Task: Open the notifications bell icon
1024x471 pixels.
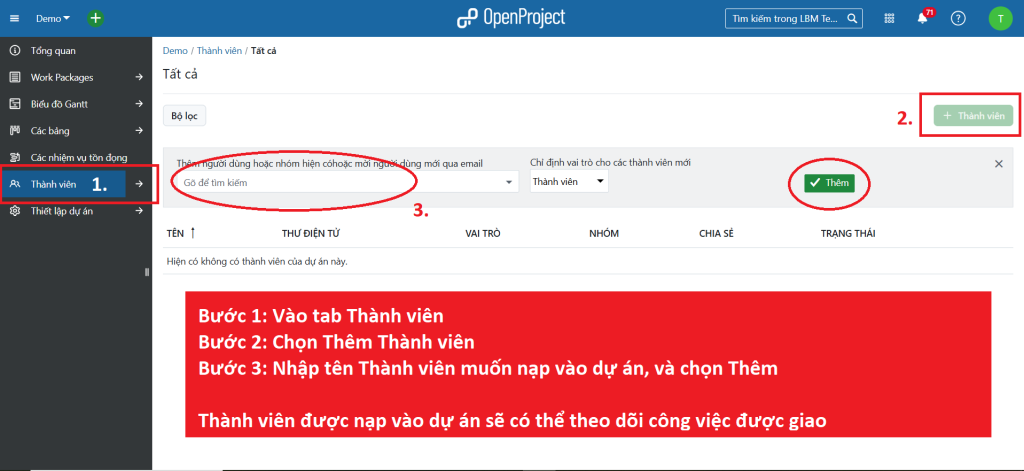Action: (923, 19)
